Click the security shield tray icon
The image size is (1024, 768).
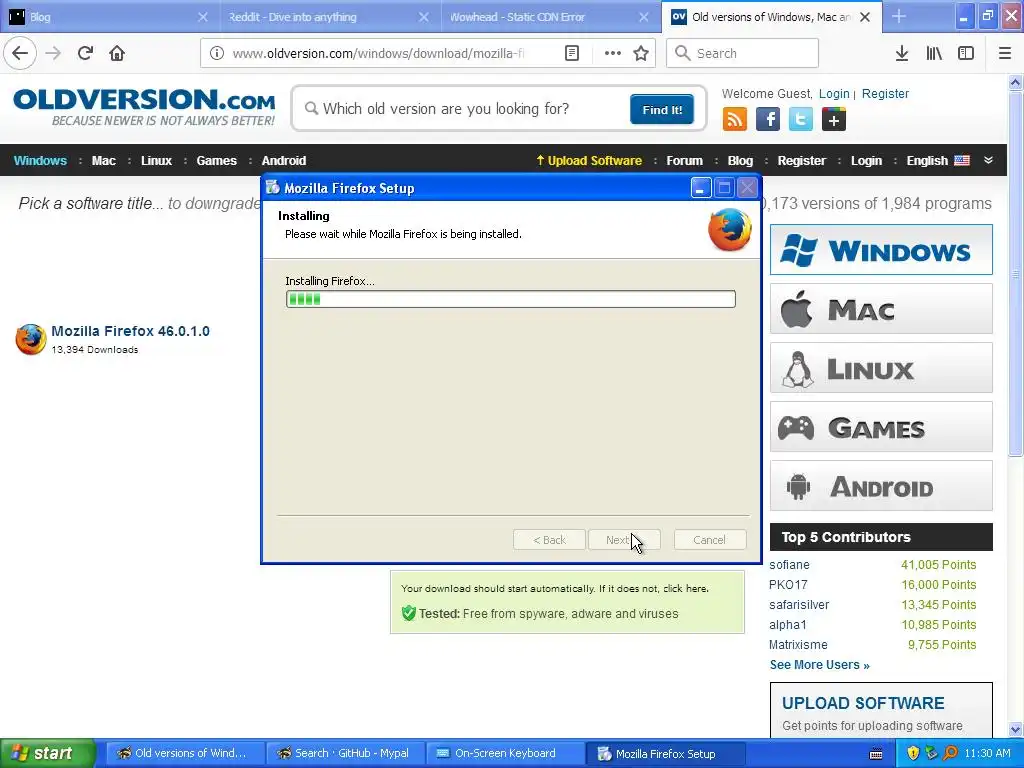click(913, 754)
